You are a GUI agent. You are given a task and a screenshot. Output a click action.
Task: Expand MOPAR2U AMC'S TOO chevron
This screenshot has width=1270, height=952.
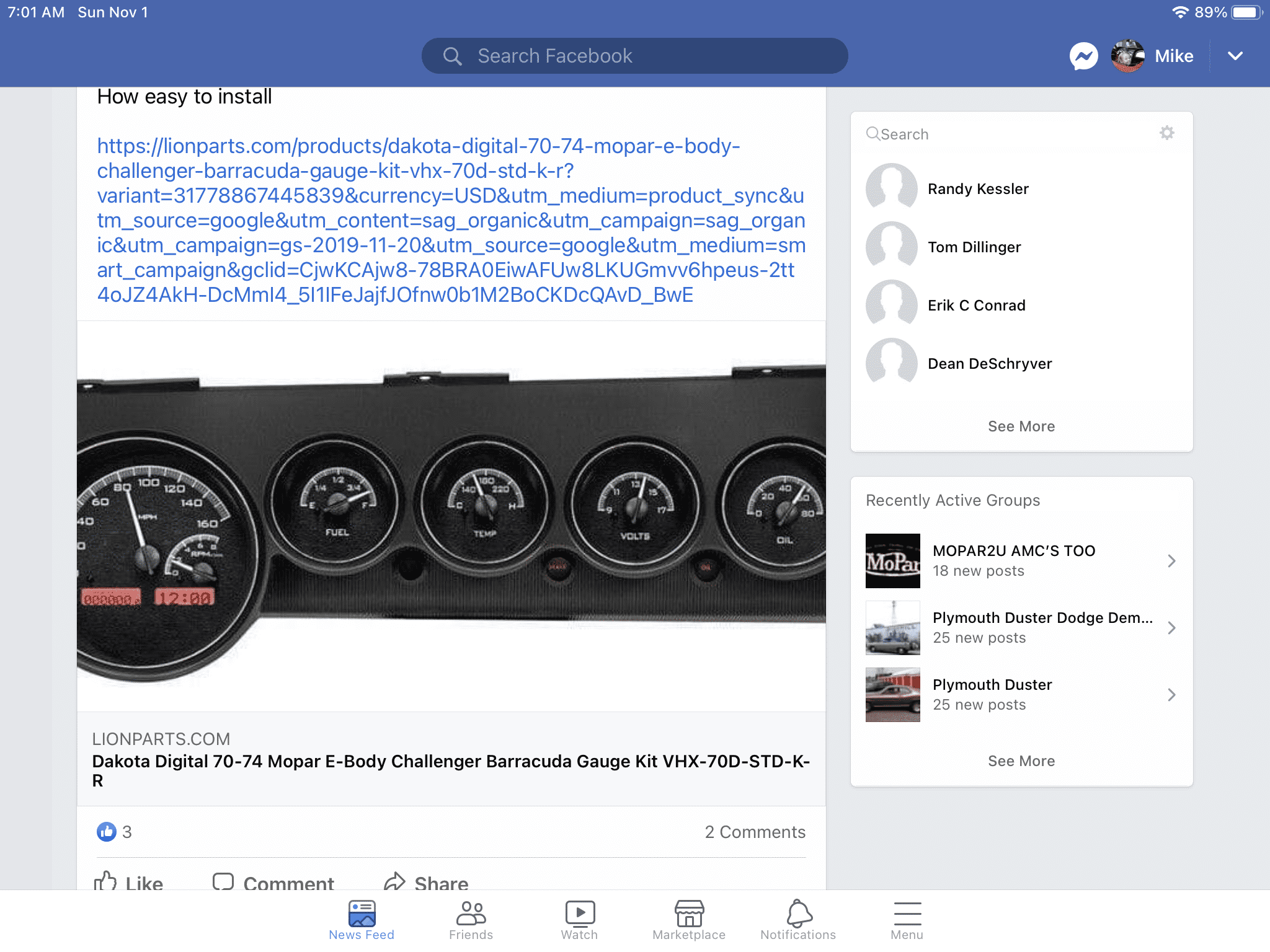pos(1171,561)
